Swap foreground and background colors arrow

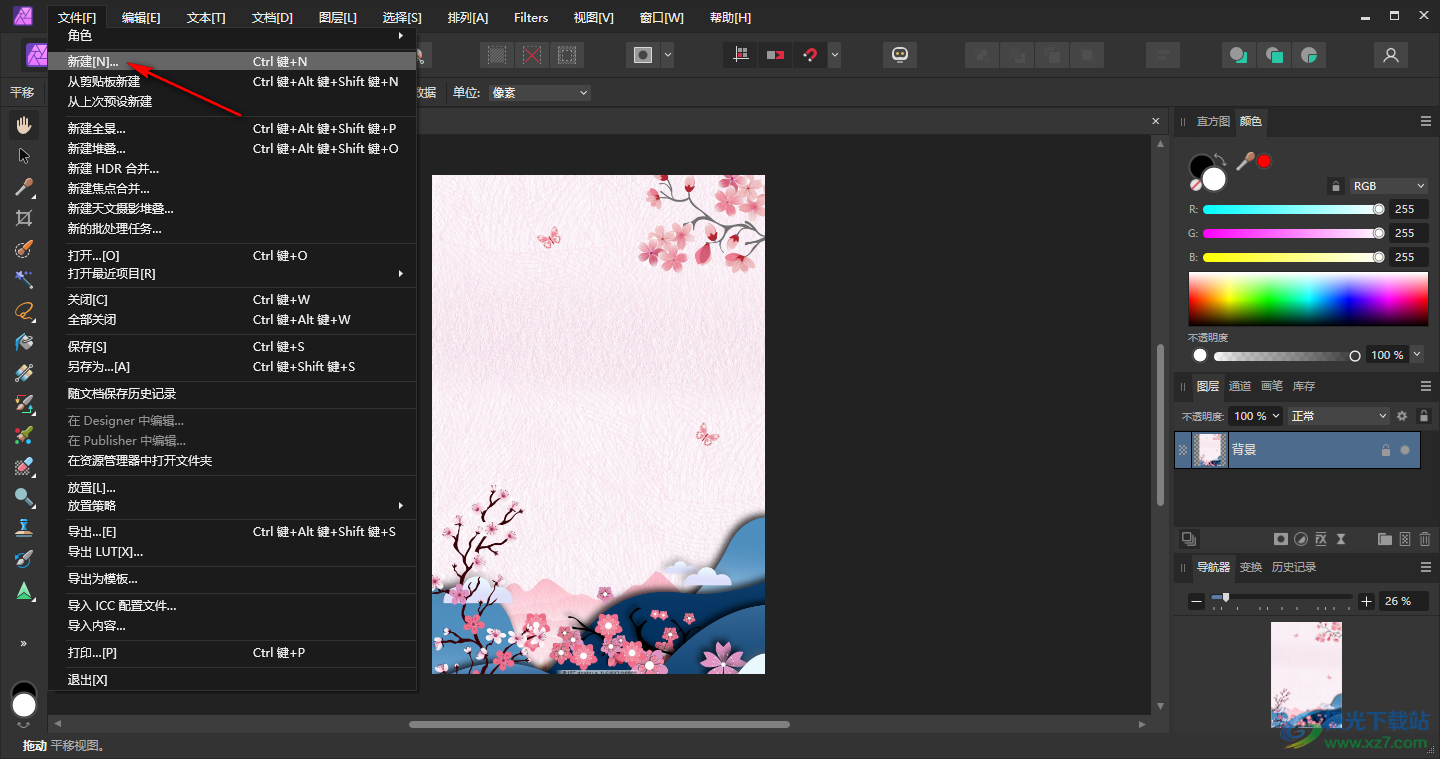coord(1220,160)
